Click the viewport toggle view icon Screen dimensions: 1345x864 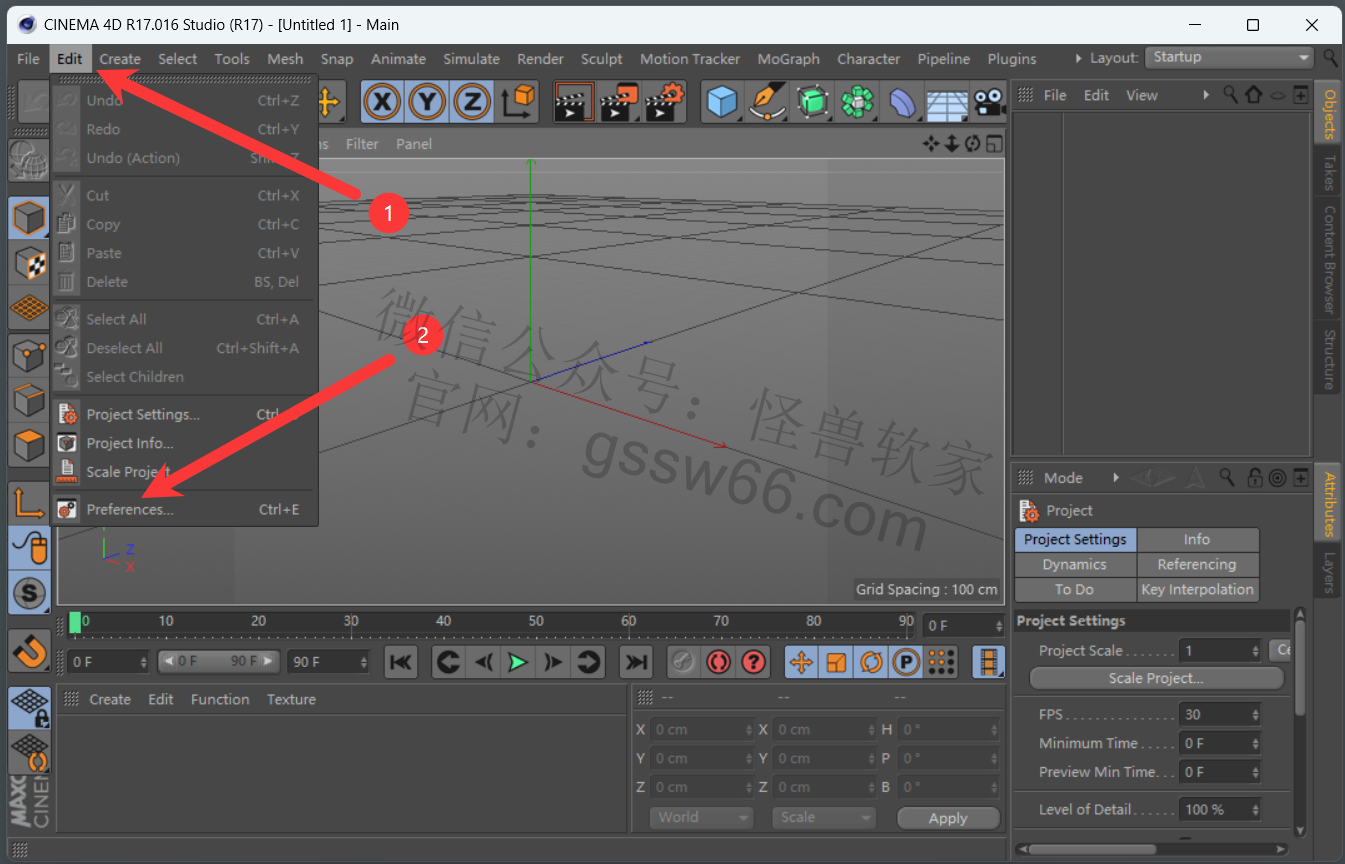coord(994,144)
